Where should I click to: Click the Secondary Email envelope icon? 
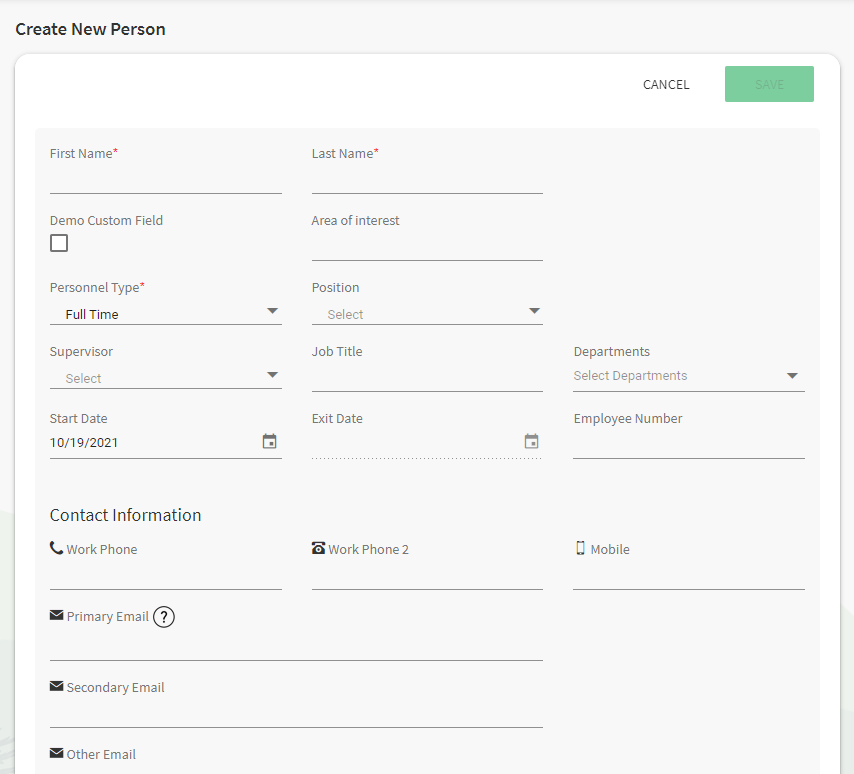pyautogui.click(x=57, y=686)
